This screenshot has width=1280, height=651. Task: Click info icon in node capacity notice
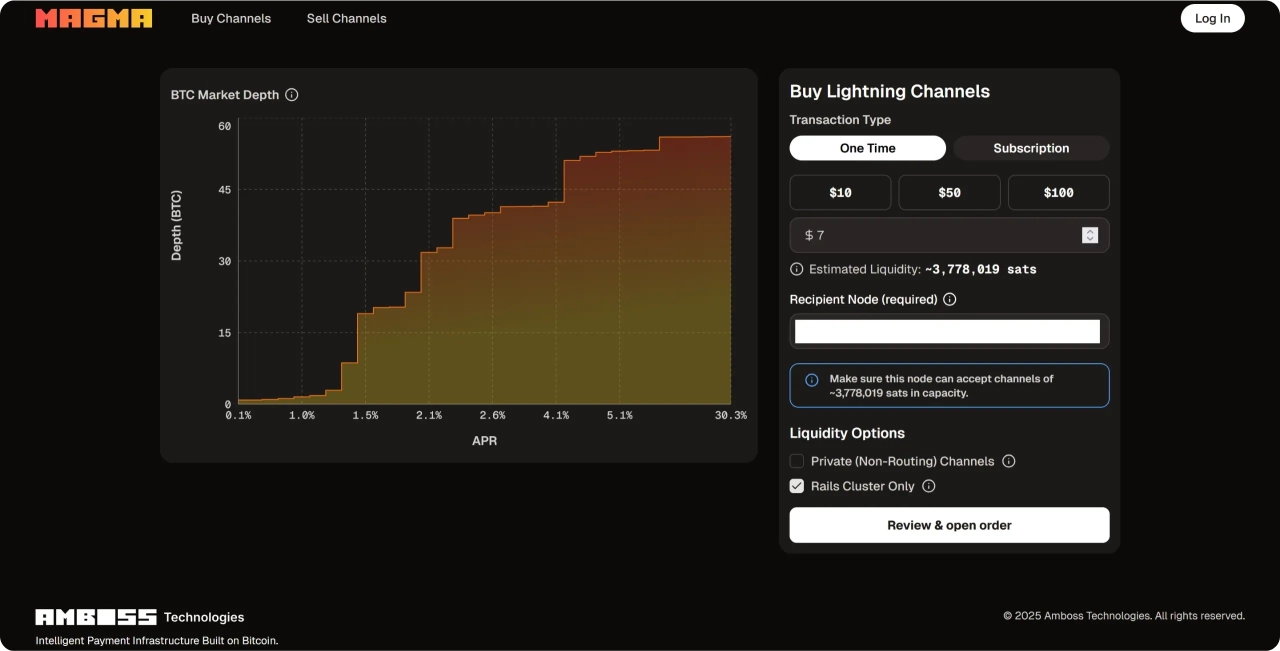(812, 380)
